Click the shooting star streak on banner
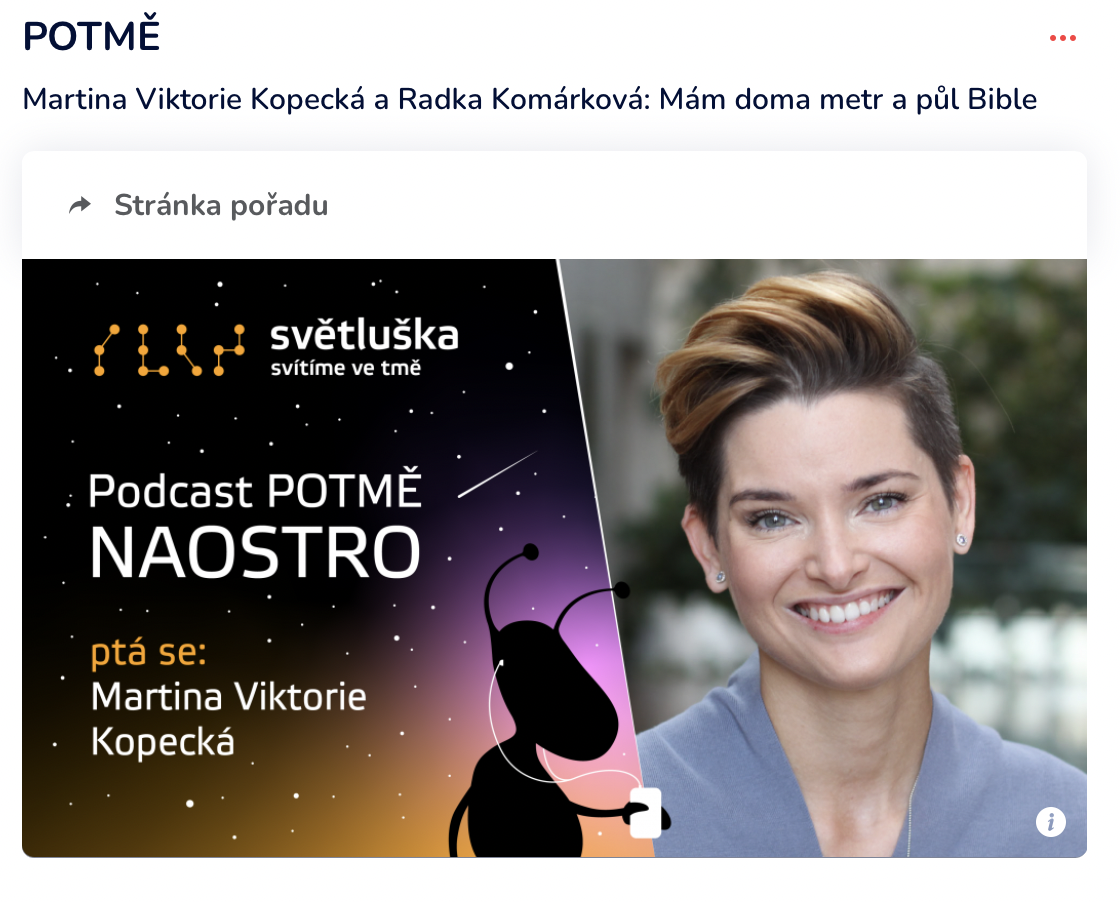1120x902 pixels. (x=498, y=473)
